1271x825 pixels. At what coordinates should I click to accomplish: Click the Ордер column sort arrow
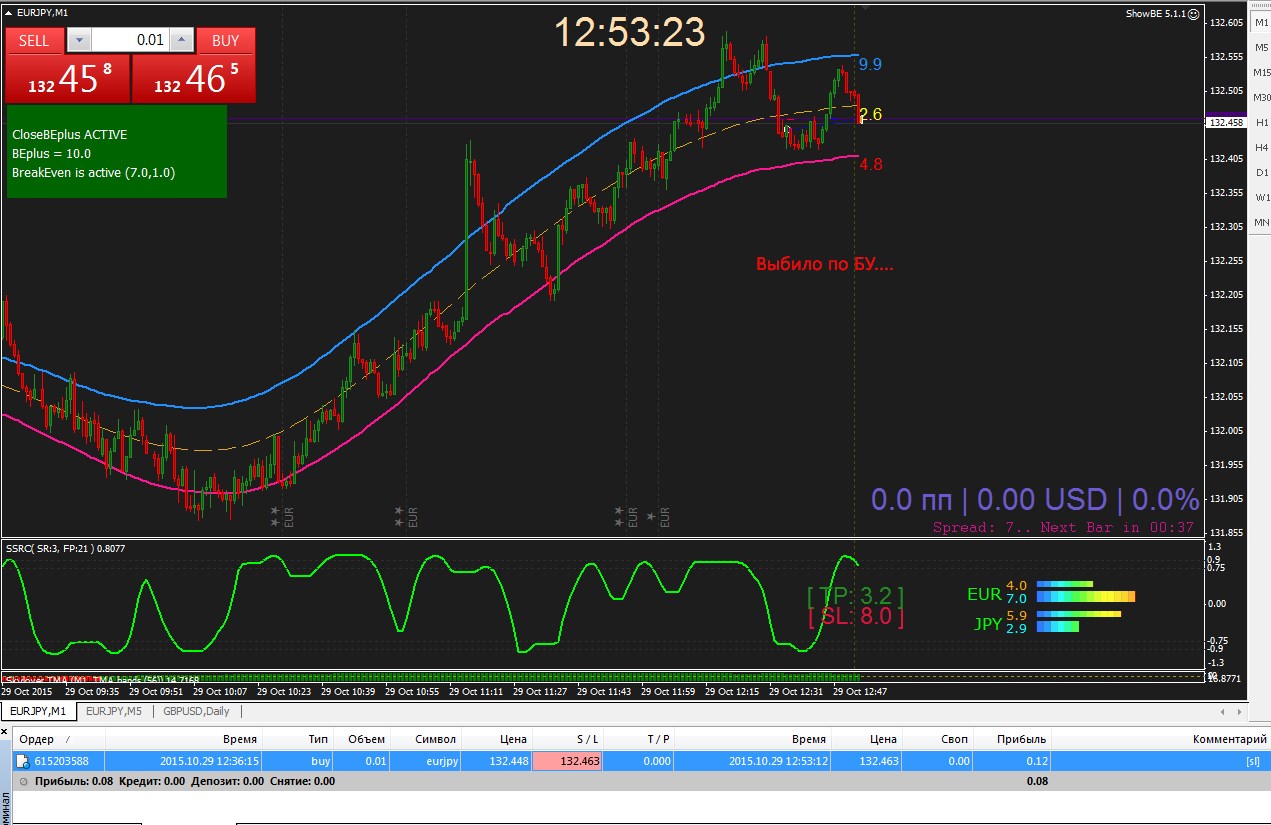68,739
